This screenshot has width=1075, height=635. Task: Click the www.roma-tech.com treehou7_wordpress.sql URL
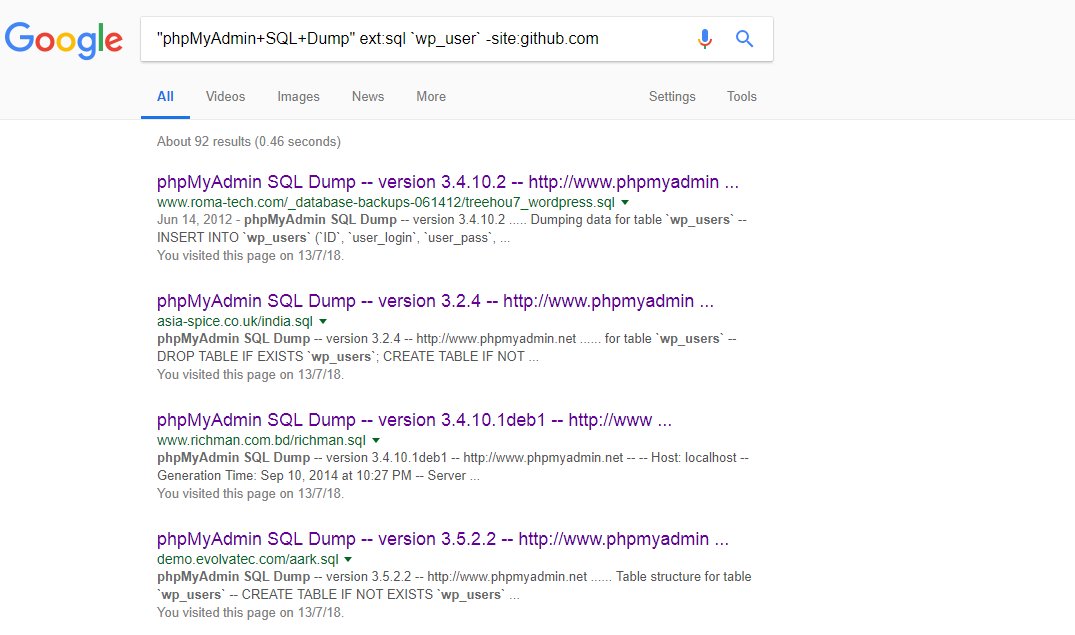point(386,202)
